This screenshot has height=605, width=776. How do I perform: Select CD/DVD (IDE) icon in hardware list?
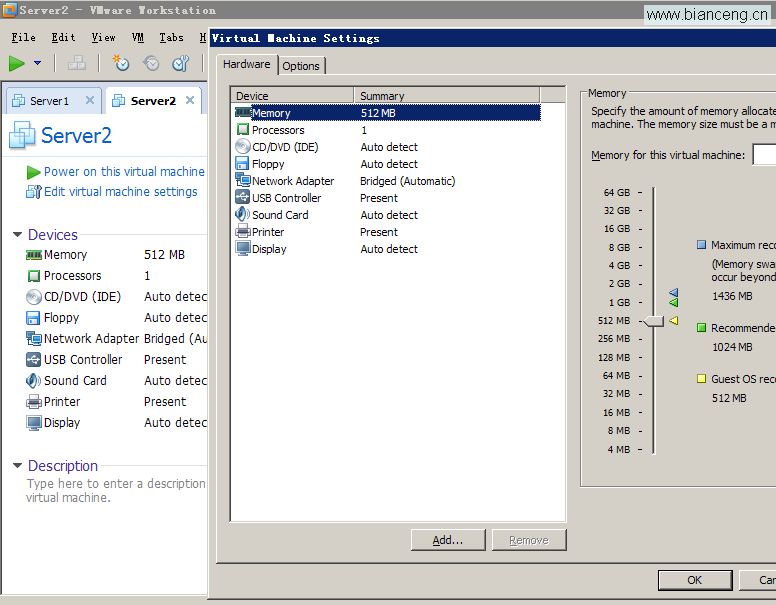(x=242, y=147)
